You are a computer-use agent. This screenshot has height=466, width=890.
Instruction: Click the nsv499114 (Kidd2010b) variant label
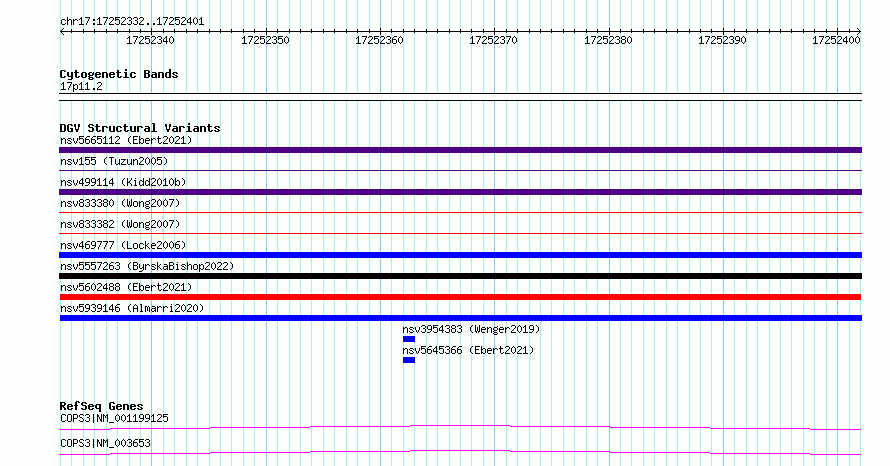pyautogui.click(x=123, y=182)
